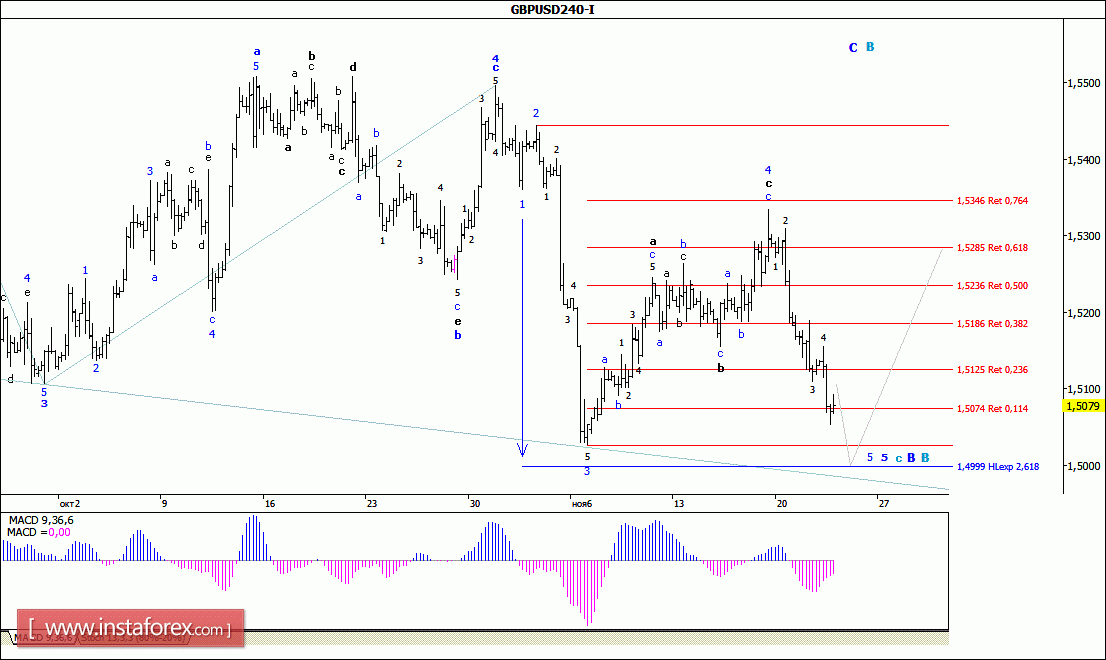The image size is (1106, 660).
Task: Click the date label 20 on time axis
Action: coord(782,503)
